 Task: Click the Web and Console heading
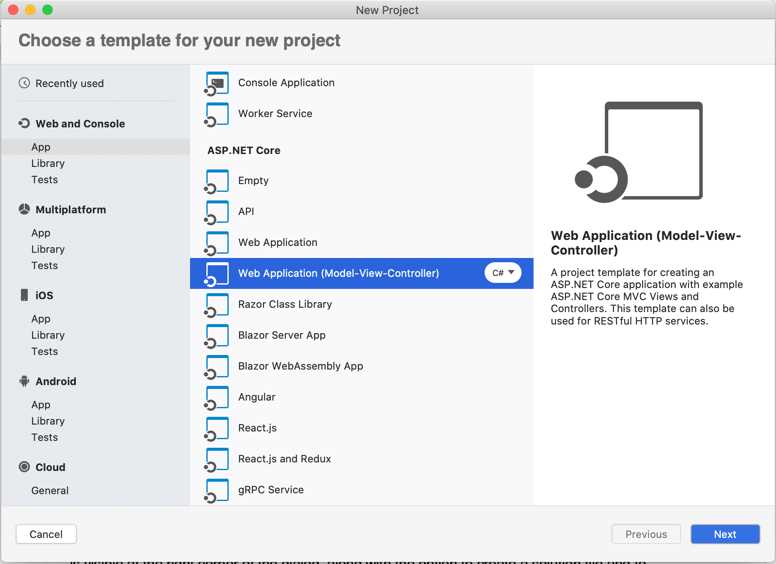click(x=80, y=124)
